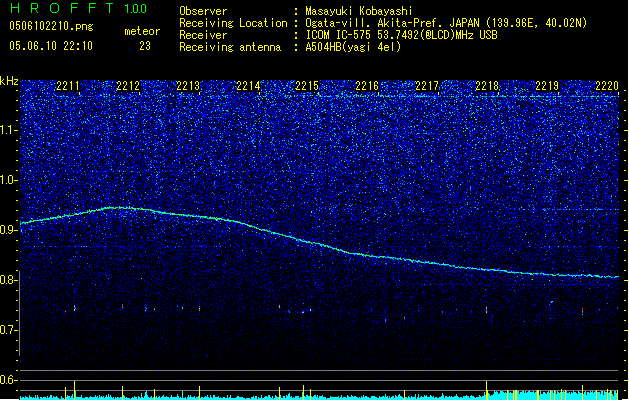This screenshot has width=629, height=400.
Task: Click the 2212 time marker
Action: point(128,86)
